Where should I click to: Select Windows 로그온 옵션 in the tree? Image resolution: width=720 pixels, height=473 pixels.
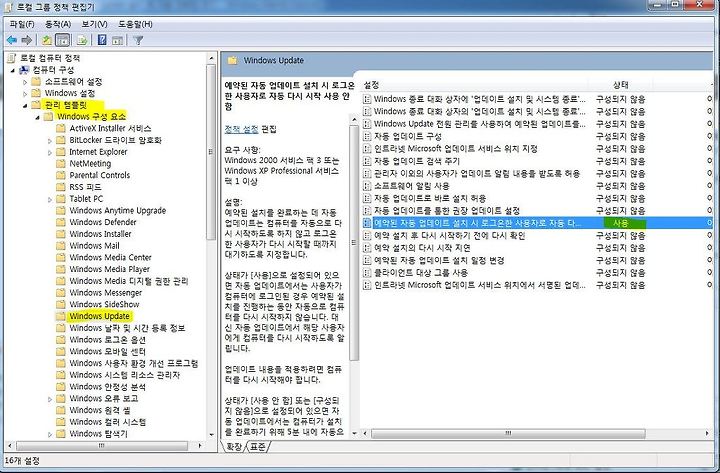point(107,339)
